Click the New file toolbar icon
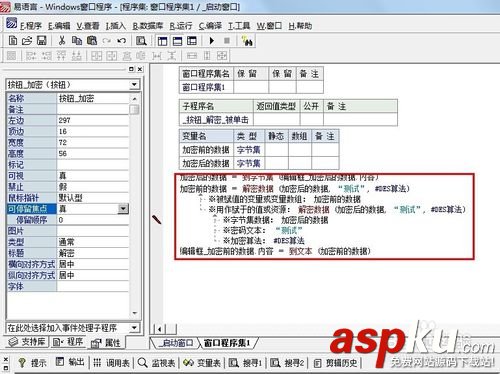This screenshot has width=500, height=374. (x=13, y=41)
